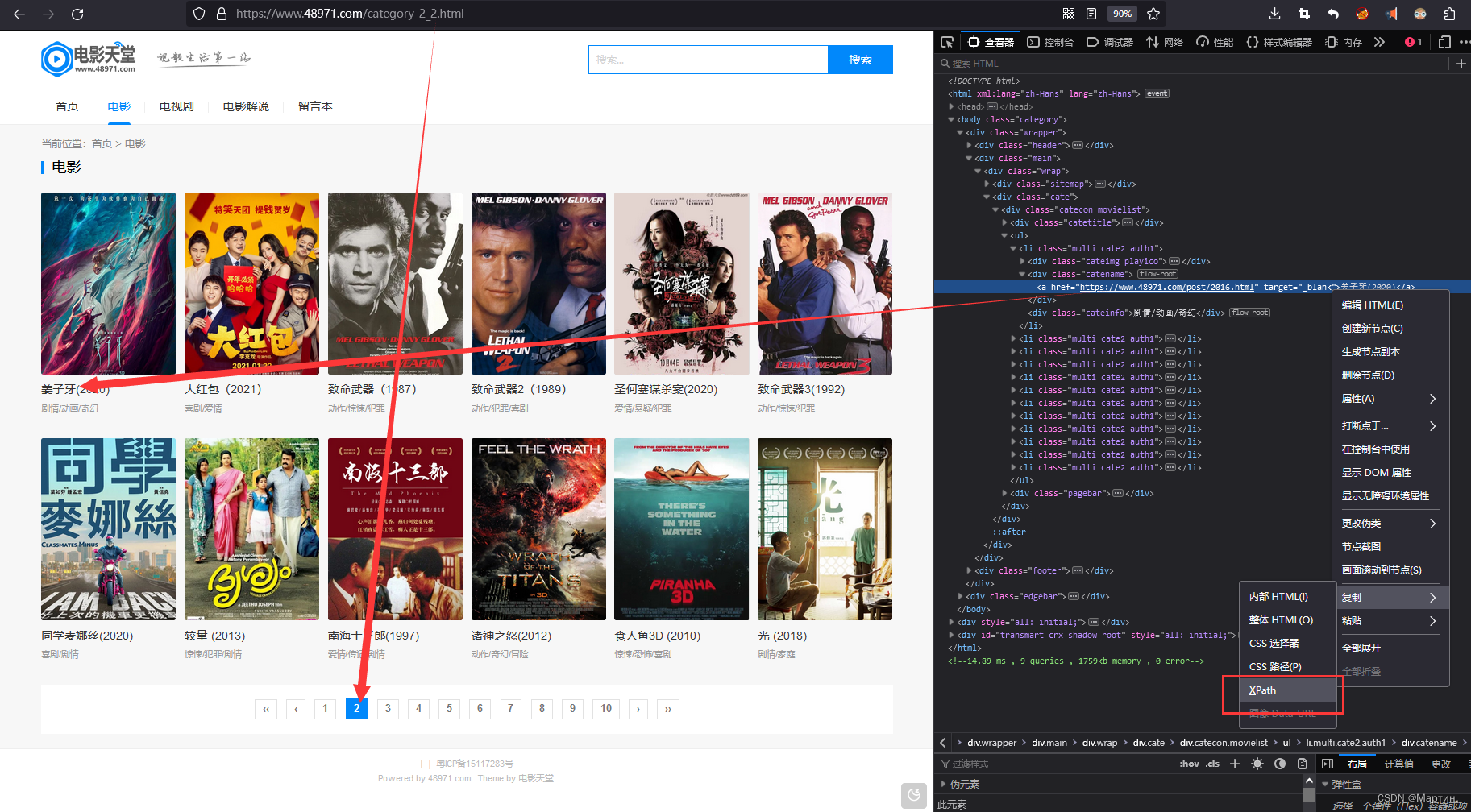
Task: Add a new style rule with plus icon
Action: pos(1235,764)
